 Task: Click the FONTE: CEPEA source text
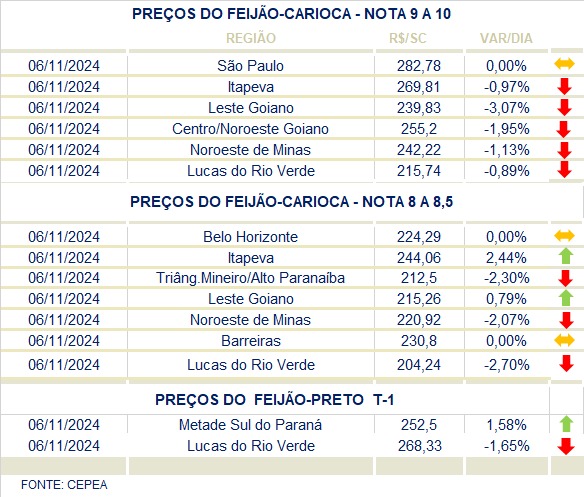64,485
